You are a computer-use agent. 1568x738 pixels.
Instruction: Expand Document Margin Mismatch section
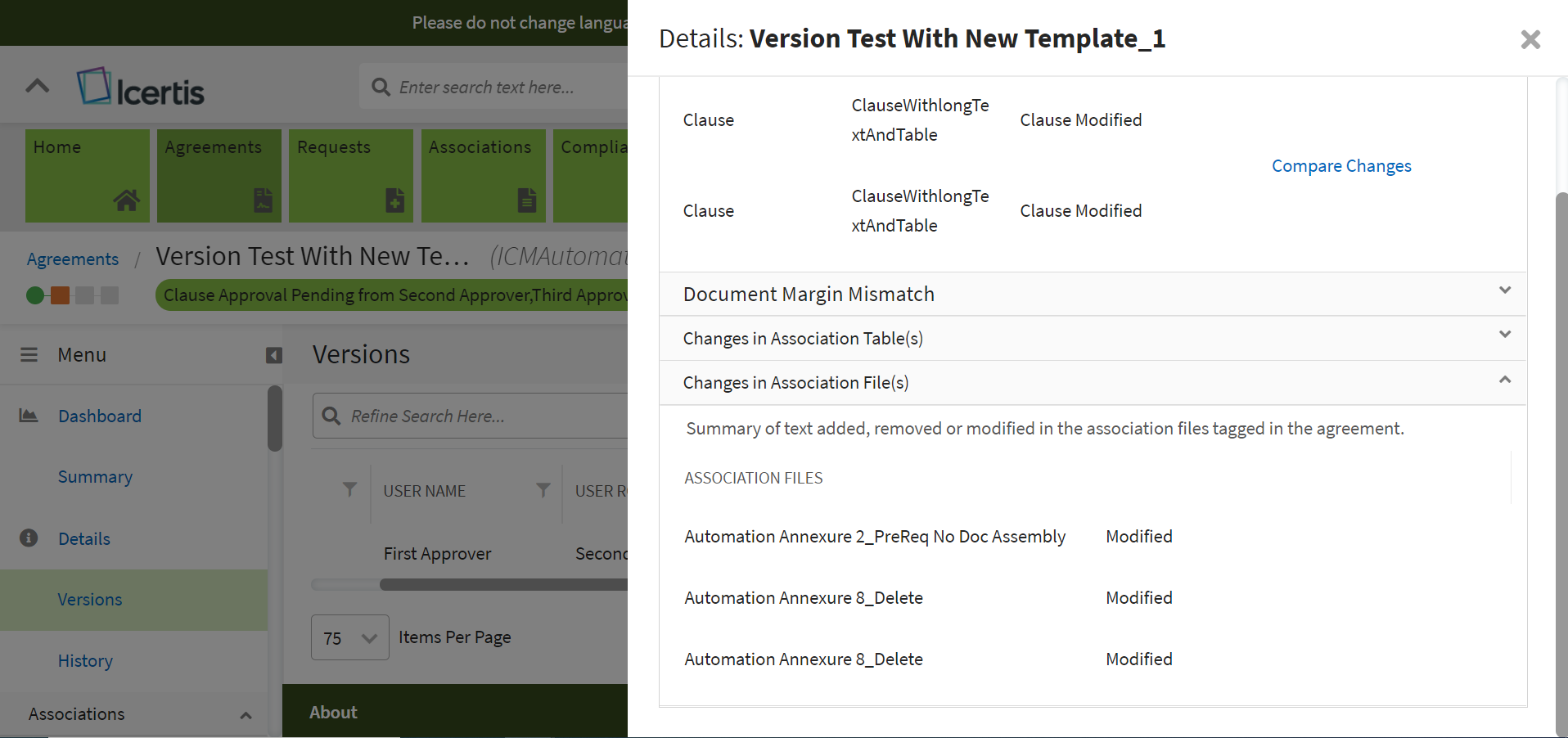click(1504, 291)
